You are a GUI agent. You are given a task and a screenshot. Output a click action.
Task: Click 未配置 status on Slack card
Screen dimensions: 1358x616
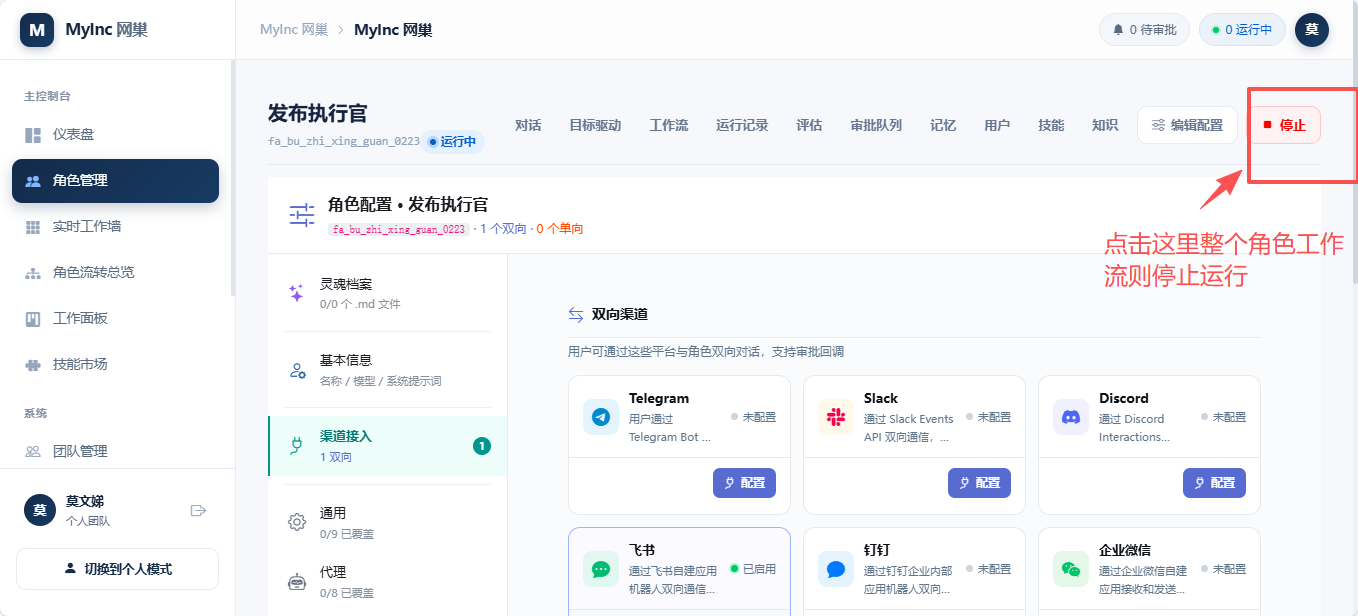click(988, 417)
